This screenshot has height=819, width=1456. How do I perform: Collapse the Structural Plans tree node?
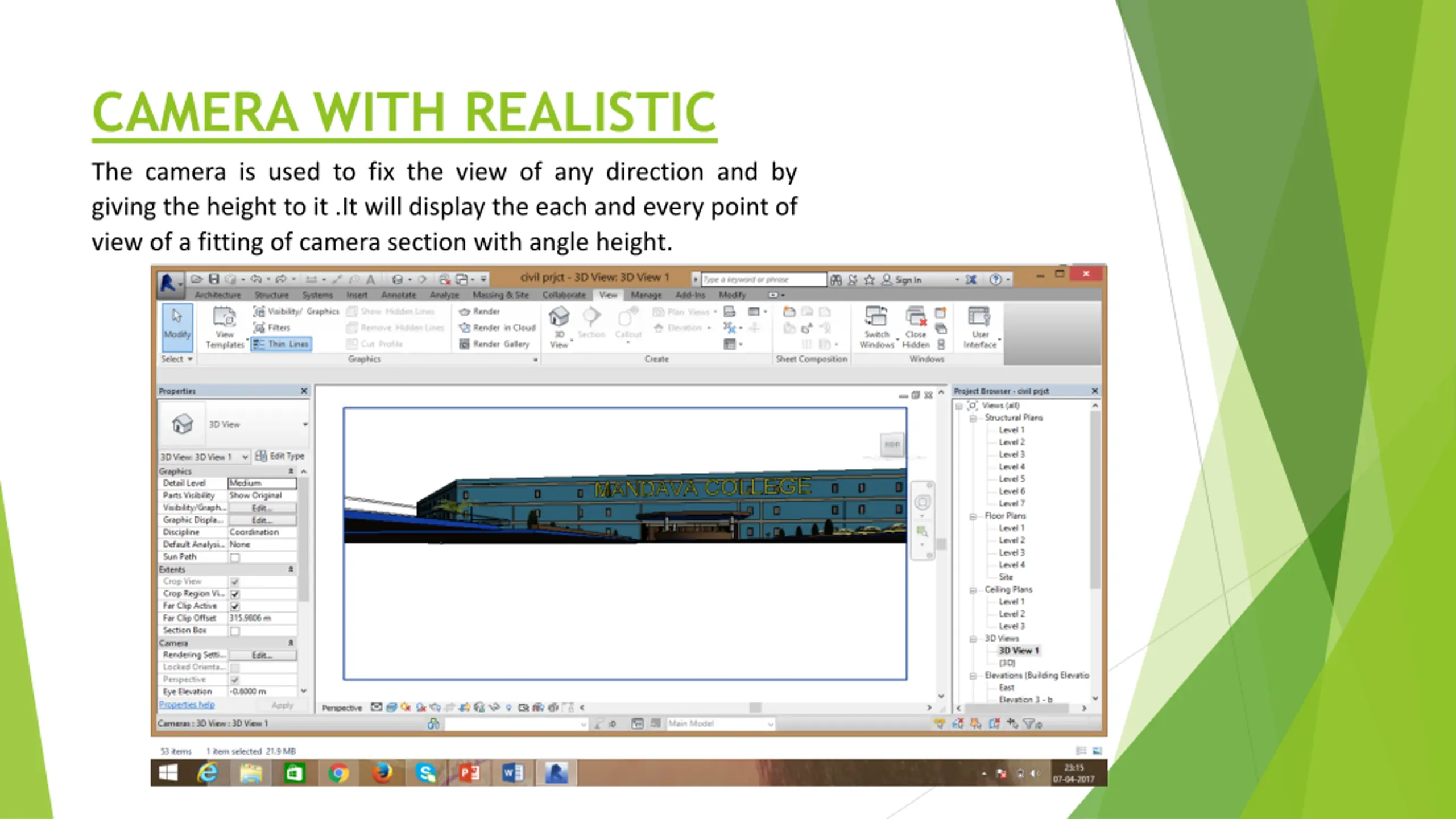(x=973, y=418)
